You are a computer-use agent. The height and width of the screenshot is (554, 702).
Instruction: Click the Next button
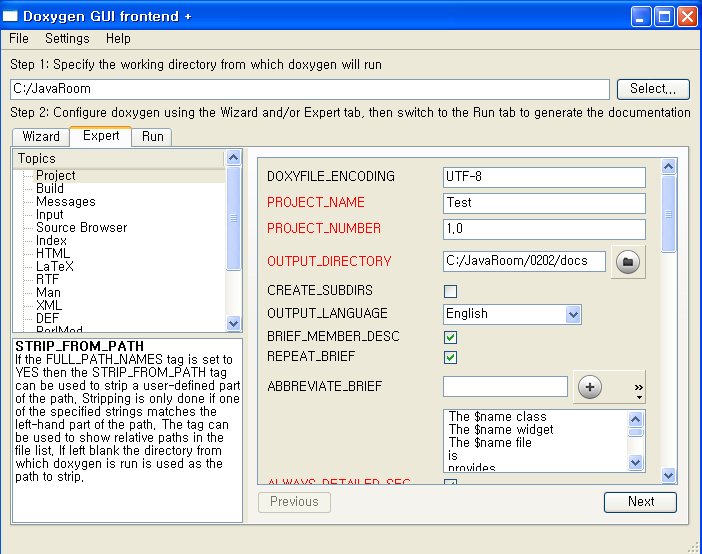640,502
